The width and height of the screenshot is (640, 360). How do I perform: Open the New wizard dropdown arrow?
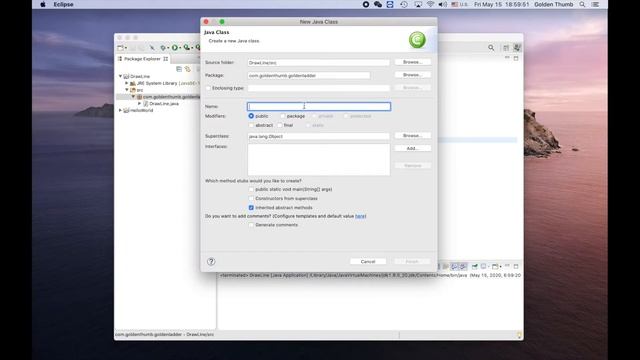[126, 48]
